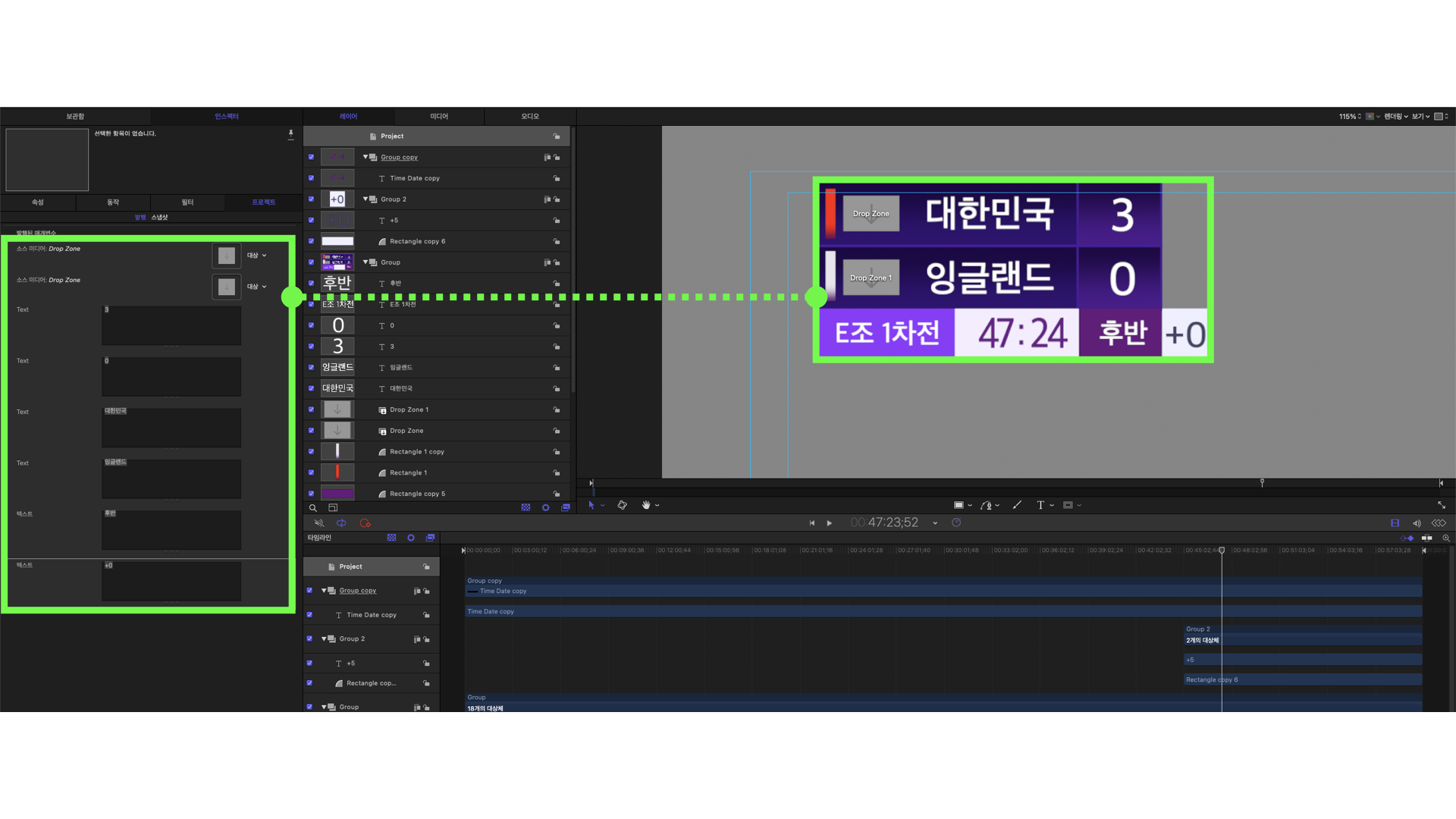1456x819 pixels.
Task: Click the red record animation button
Action: pos(365,523)
